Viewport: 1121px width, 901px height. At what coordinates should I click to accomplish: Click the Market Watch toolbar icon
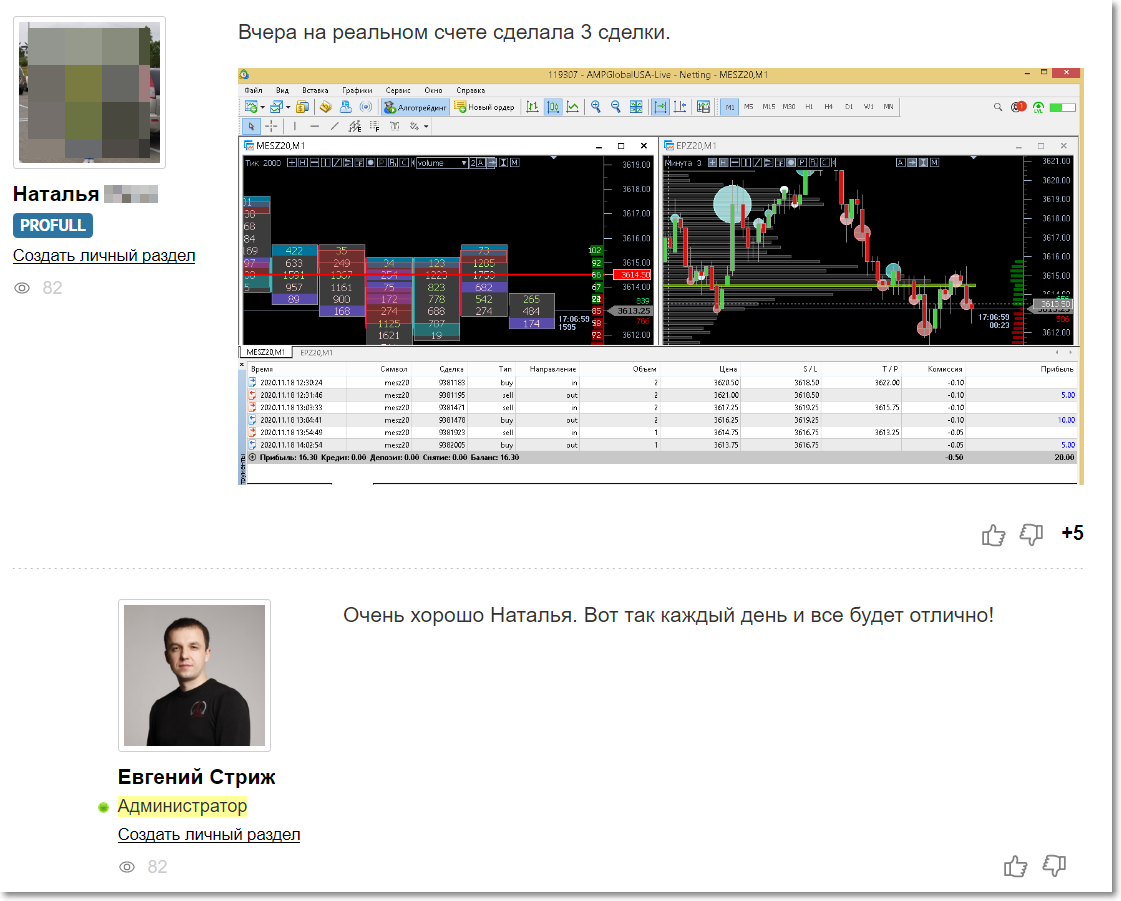pyautogui.click(x=302, y=107)
